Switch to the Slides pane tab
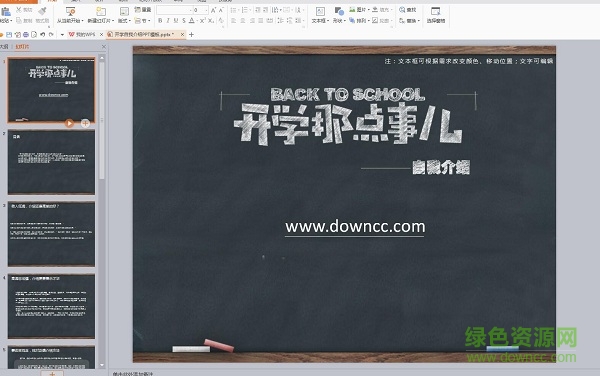 22,47
